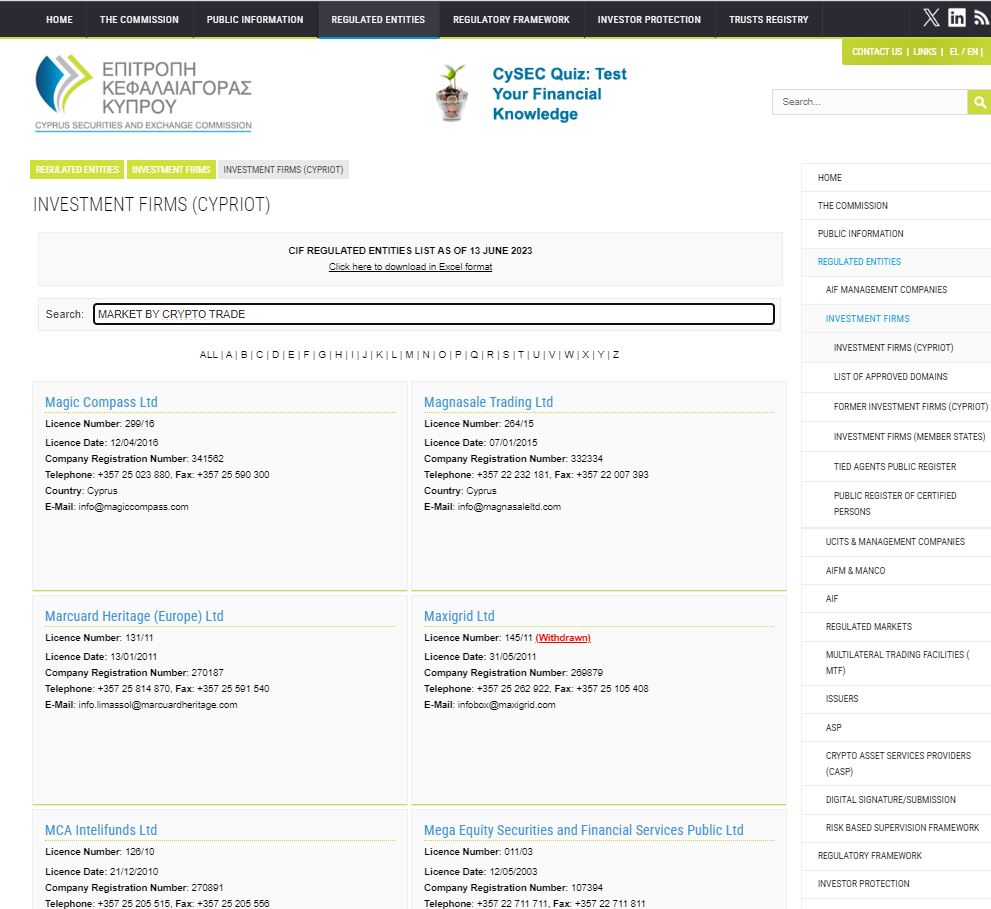
Task: Click the firm search input field
Action: pyautogui.click(x=434, y=314)
